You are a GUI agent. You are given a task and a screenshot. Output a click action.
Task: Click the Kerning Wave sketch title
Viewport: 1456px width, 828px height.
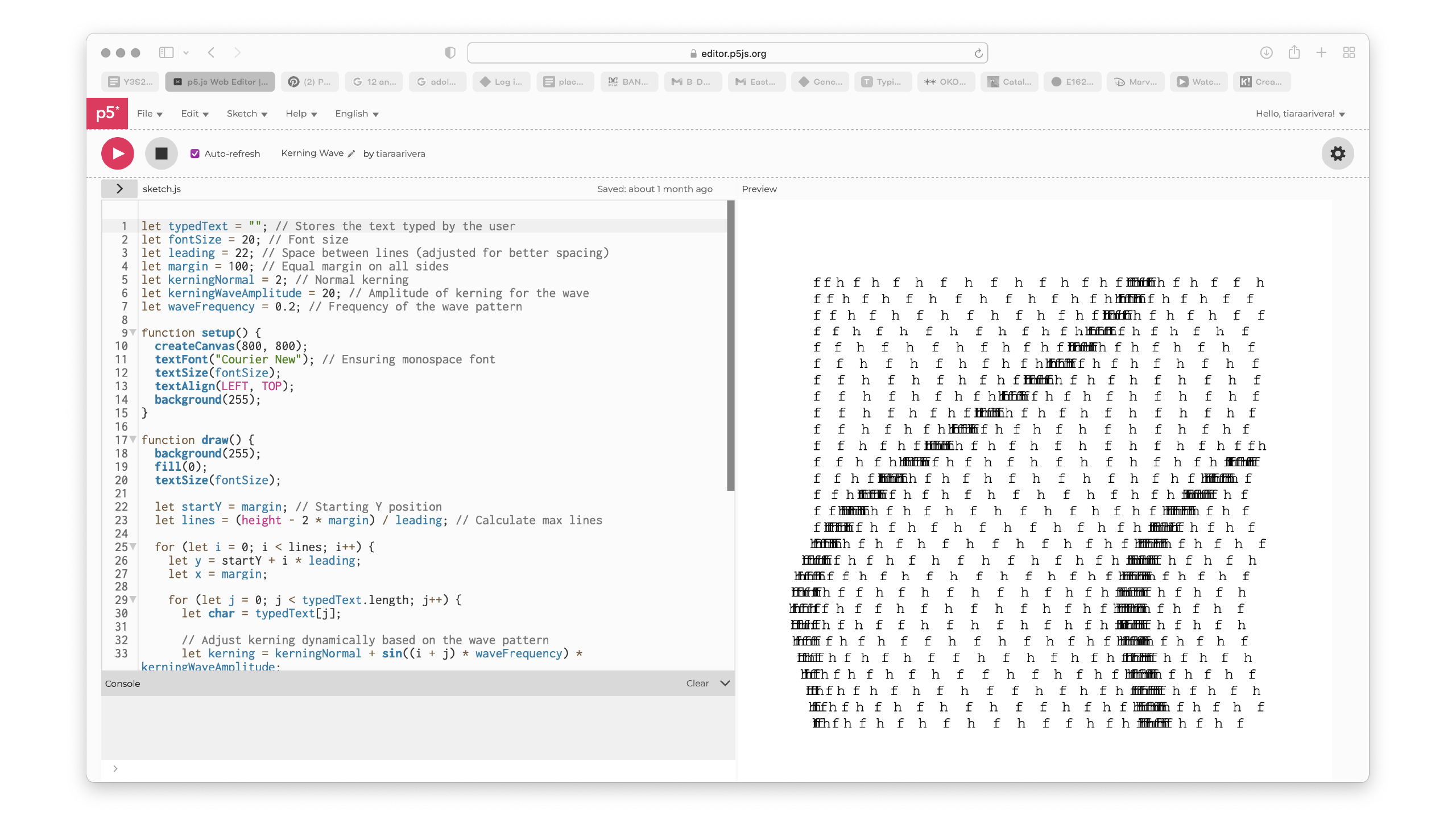click(312, 153)
